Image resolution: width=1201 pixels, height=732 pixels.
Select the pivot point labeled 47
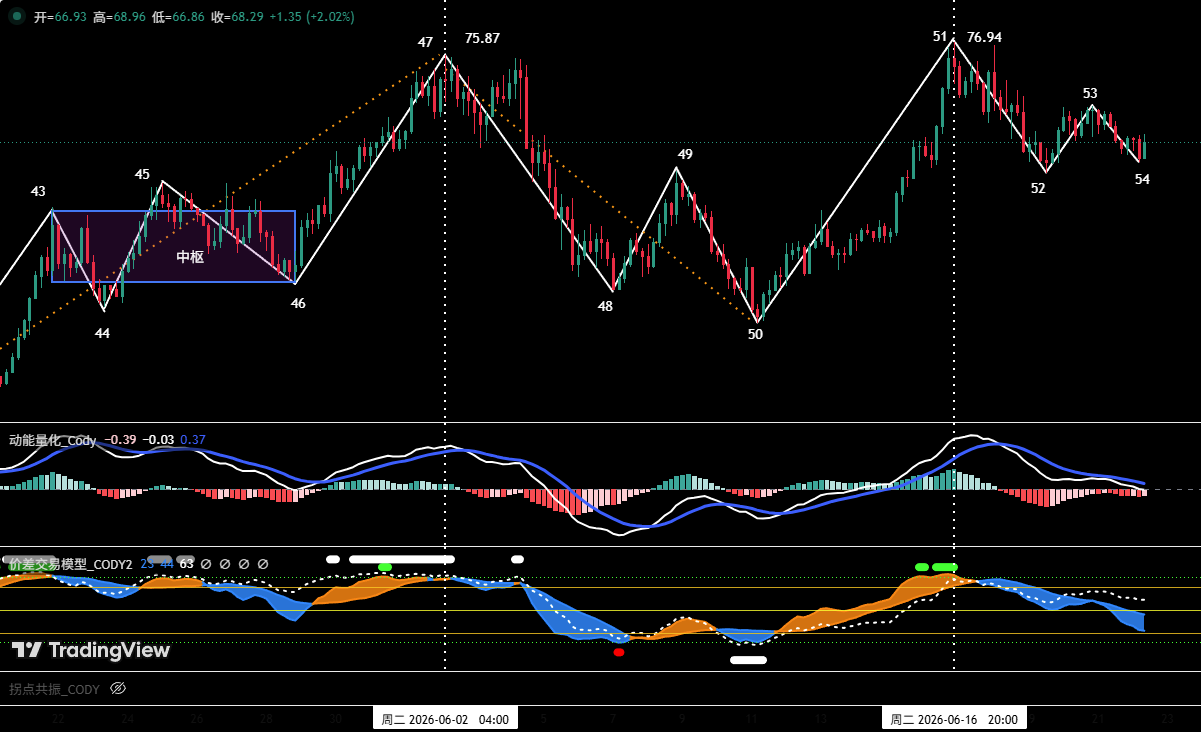coord(426,42)
